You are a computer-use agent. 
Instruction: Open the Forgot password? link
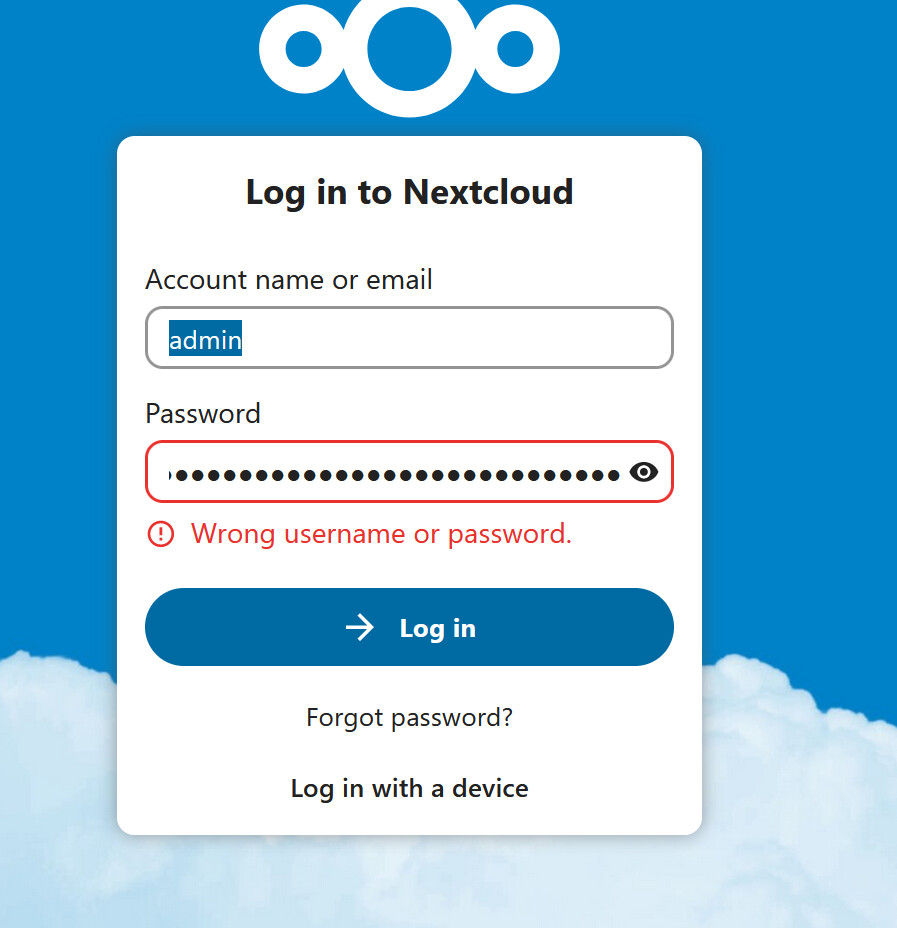pos(409,717)
